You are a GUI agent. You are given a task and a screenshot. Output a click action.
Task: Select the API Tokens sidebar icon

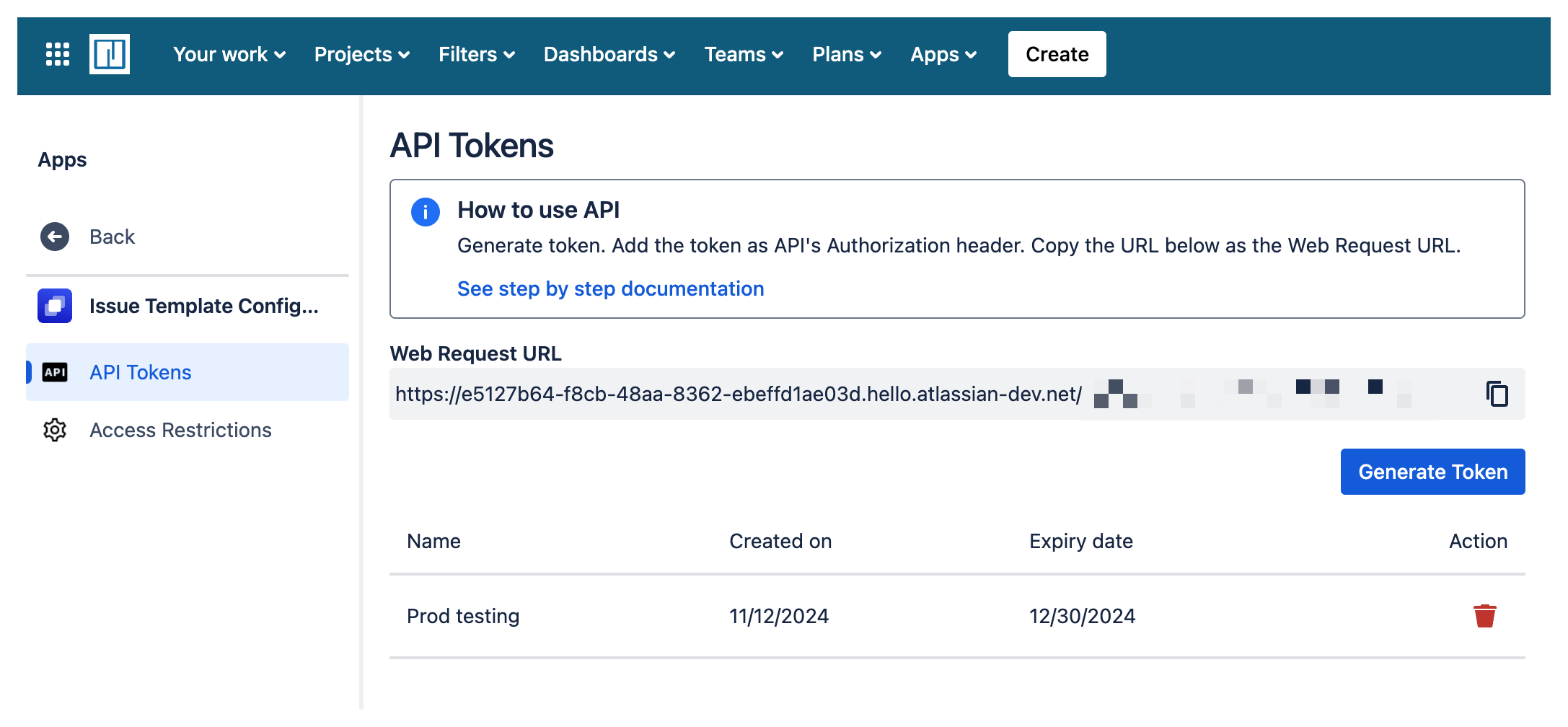[x=54, y=372]
